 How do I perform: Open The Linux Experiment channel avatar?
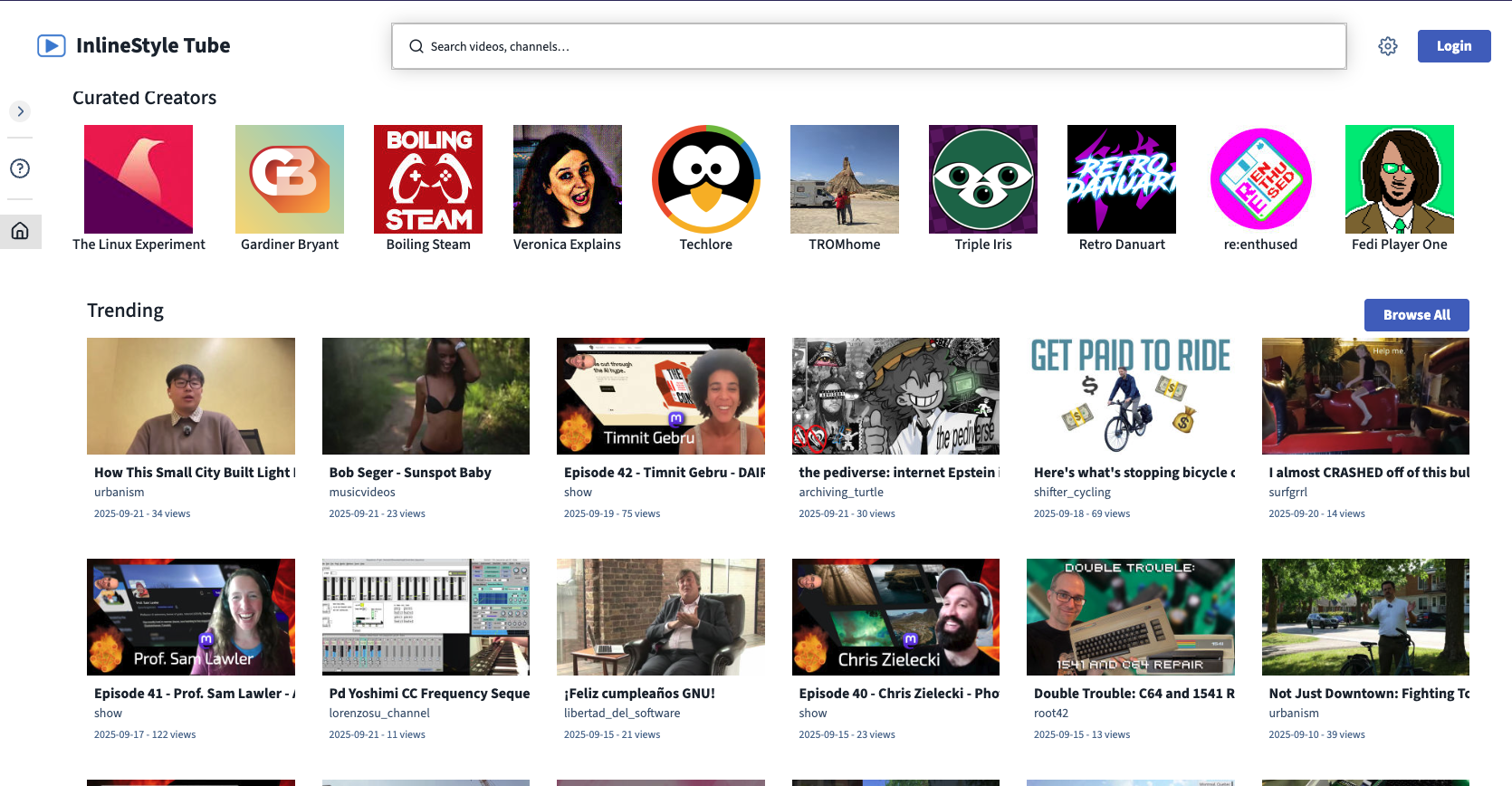(139, 179)
